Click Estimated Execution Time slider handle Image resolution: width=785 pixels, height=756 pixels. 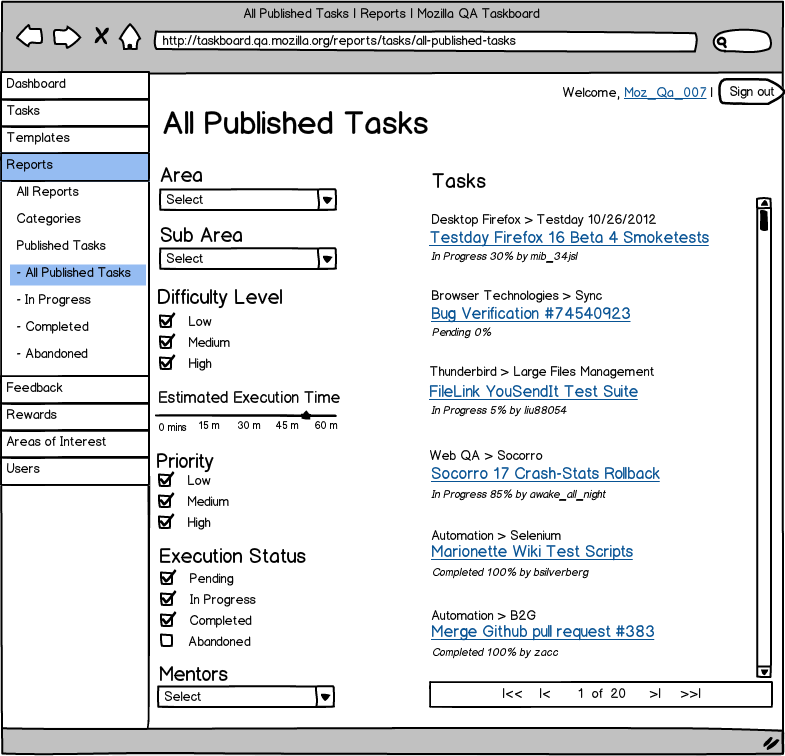(306, 415)
